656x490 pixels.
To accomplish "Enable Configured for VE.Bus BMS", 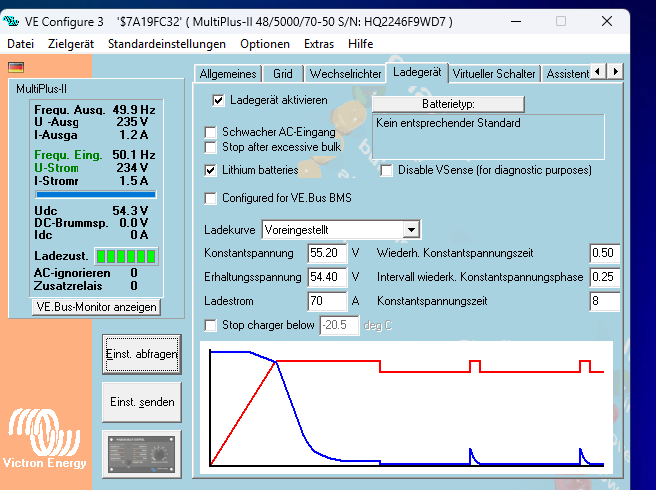I will tap(210, 198).
